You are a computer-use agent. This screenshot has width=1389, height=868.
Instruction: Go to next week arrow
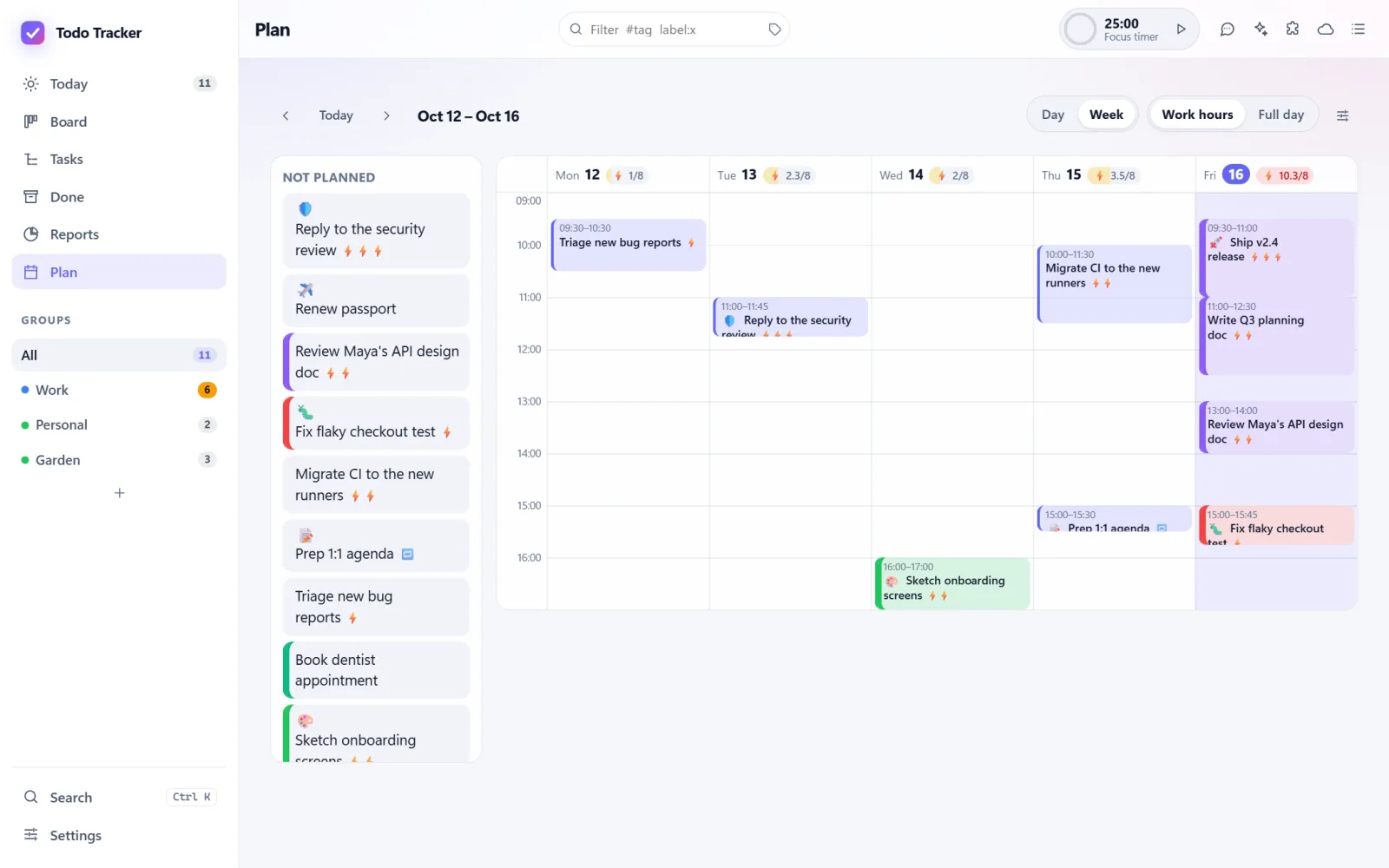pos(386,115)
